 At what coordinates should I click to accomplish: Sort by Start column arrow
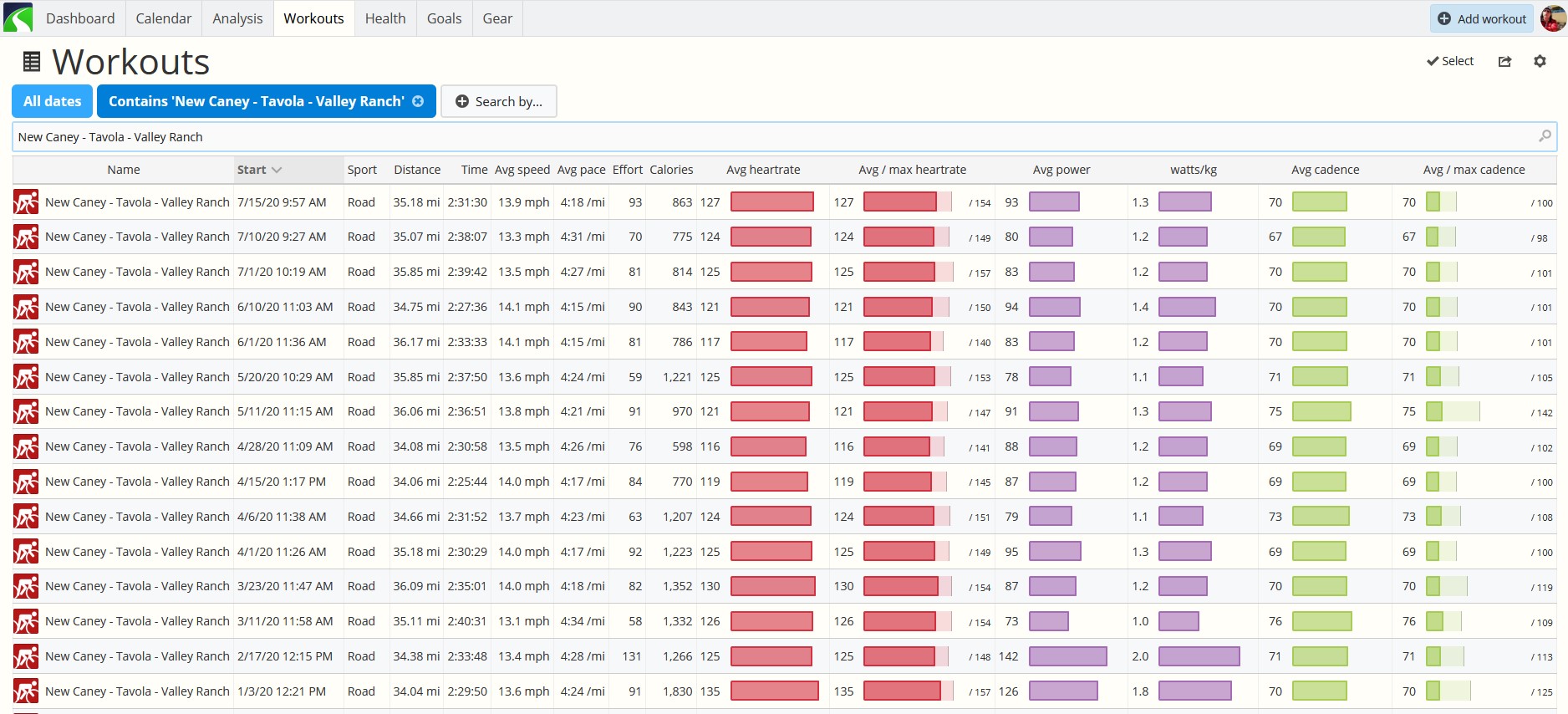tap(277, 170)
